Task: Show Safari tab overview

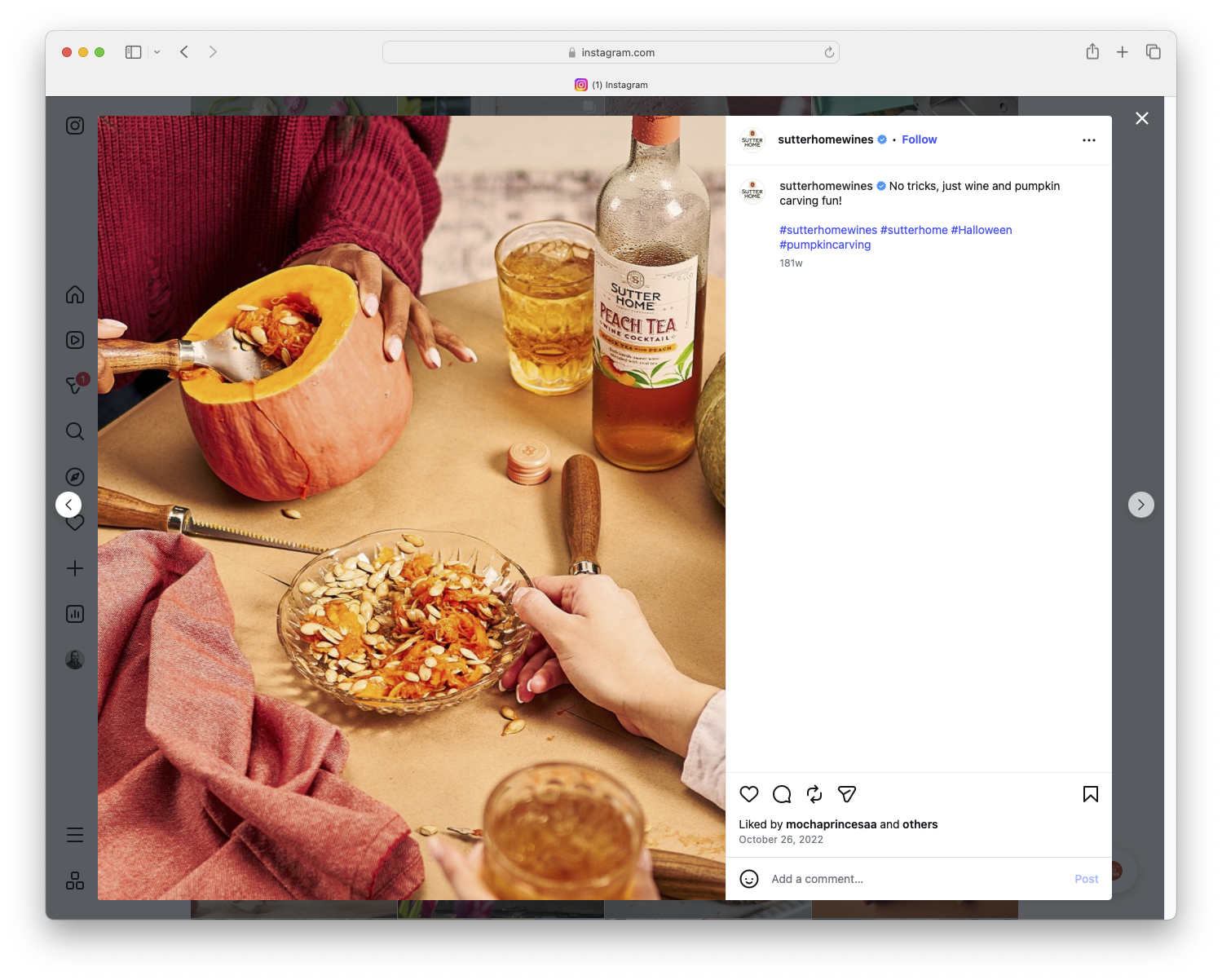Action: (x=1154, y=51)
